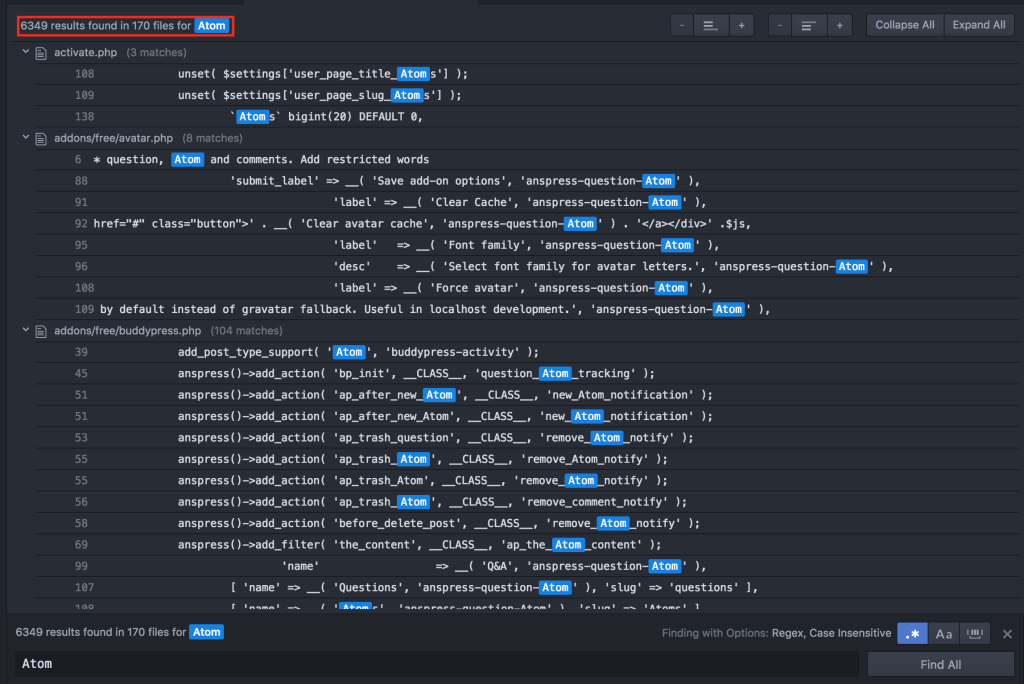Image resolution: width=1024 pixels, height=684 pixels.
Task: Toggle the Regex (.*) search option
Action: pos(912,633)
